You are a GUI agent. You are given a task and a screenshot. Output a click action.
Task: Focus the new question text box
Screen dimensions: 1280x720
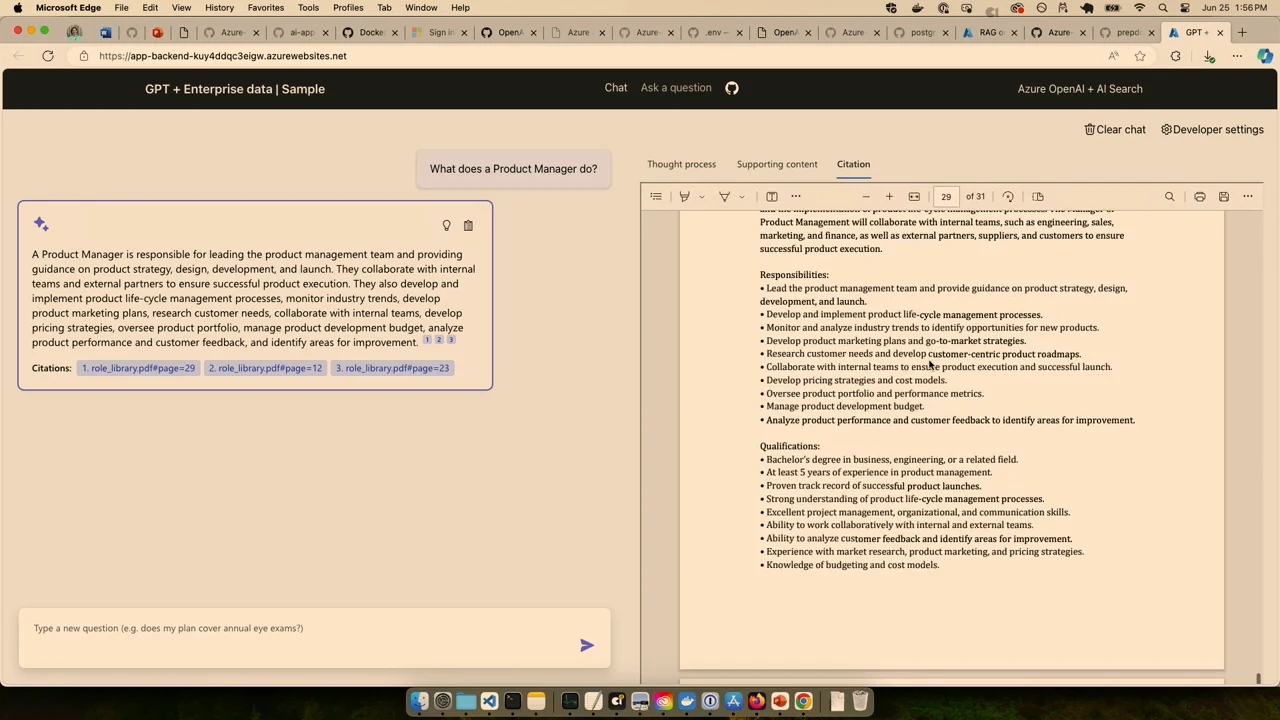(x=314, y=637)
